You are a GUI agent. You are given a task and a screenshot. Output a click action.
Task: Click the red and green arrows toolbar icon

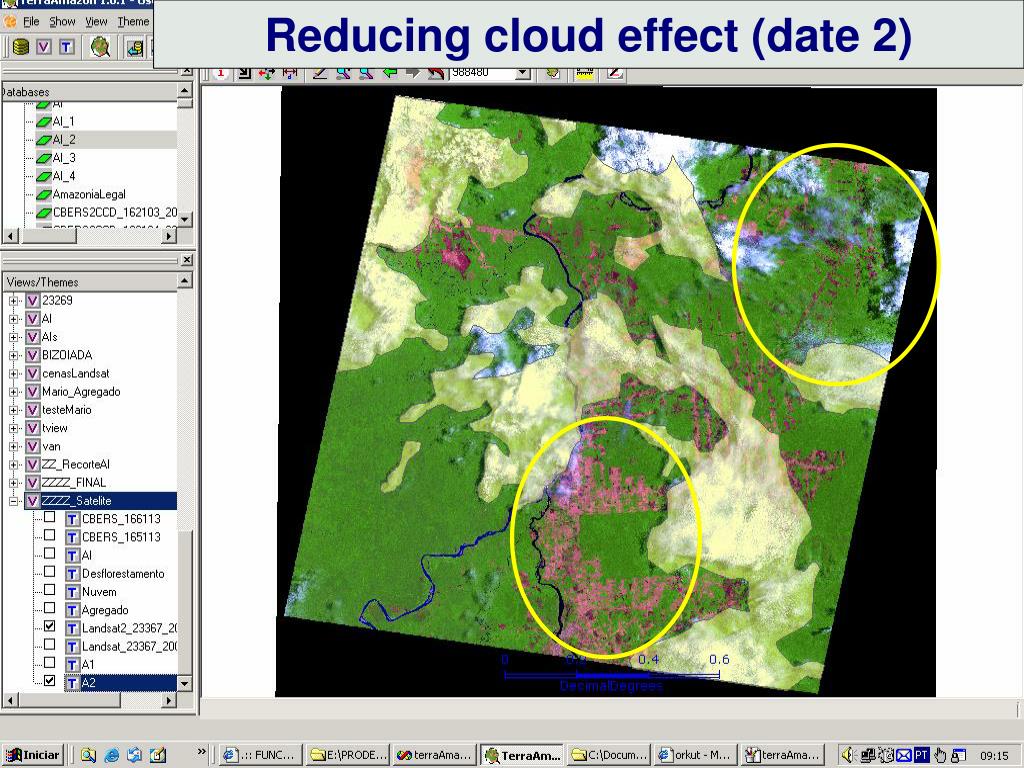click(x=266, y=73)
